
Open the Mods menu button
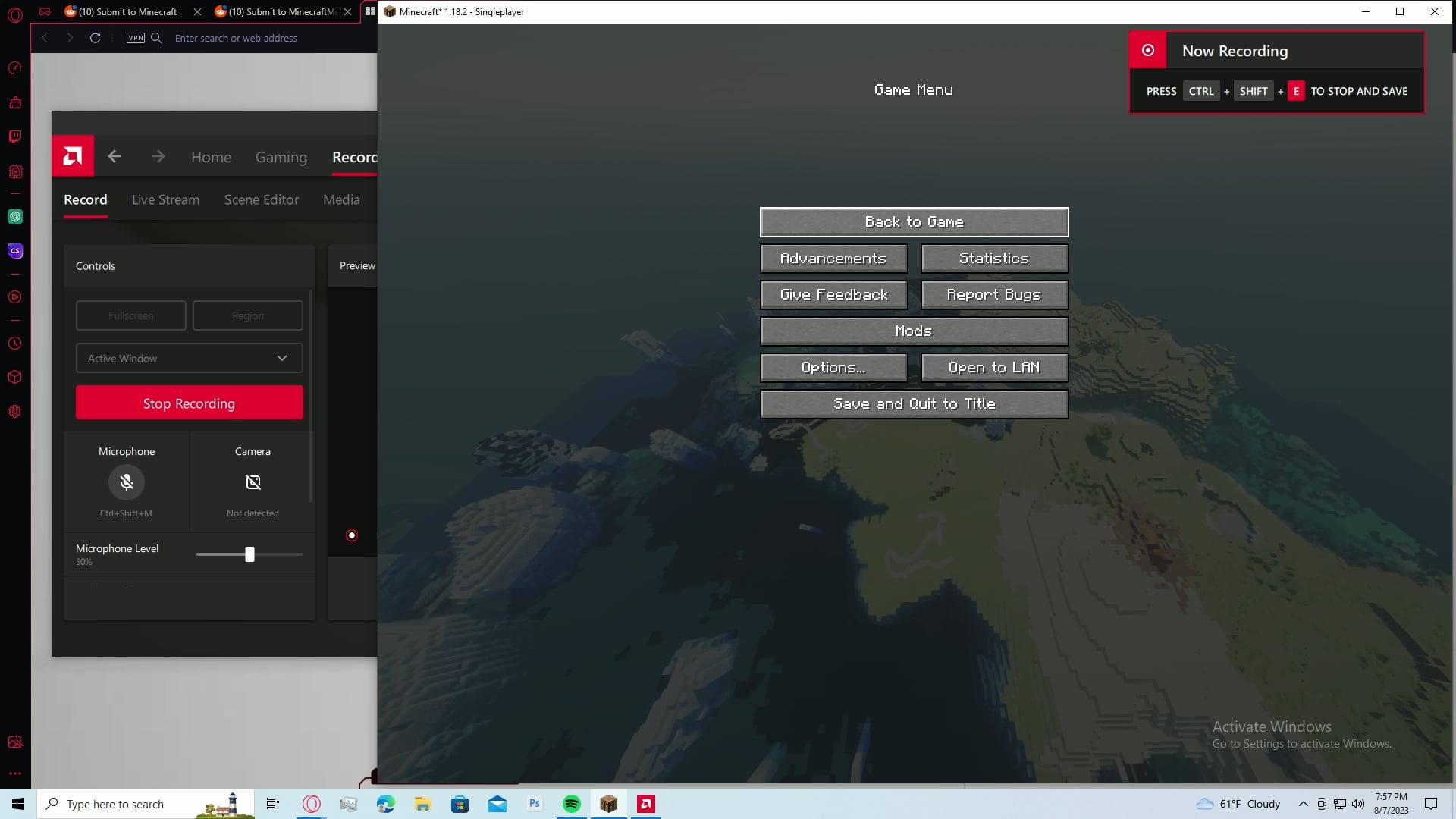pyautogui.click(x=914, y=331)
